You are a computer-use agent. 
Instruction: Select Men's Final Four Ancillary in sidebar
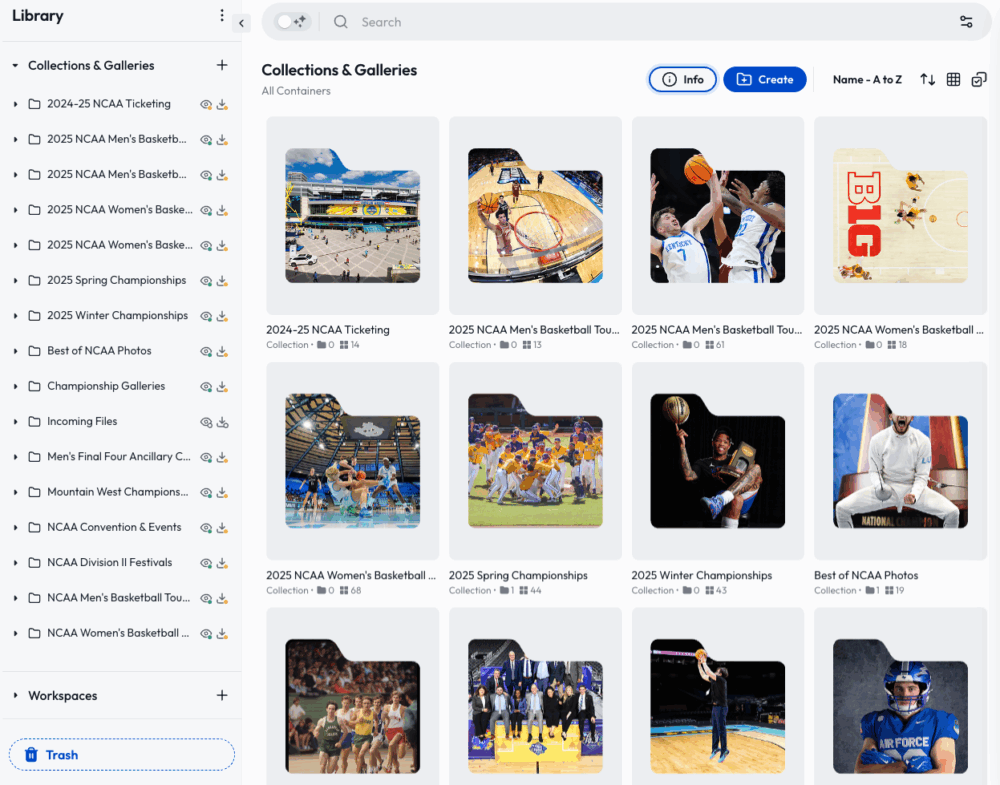(119, 457)
